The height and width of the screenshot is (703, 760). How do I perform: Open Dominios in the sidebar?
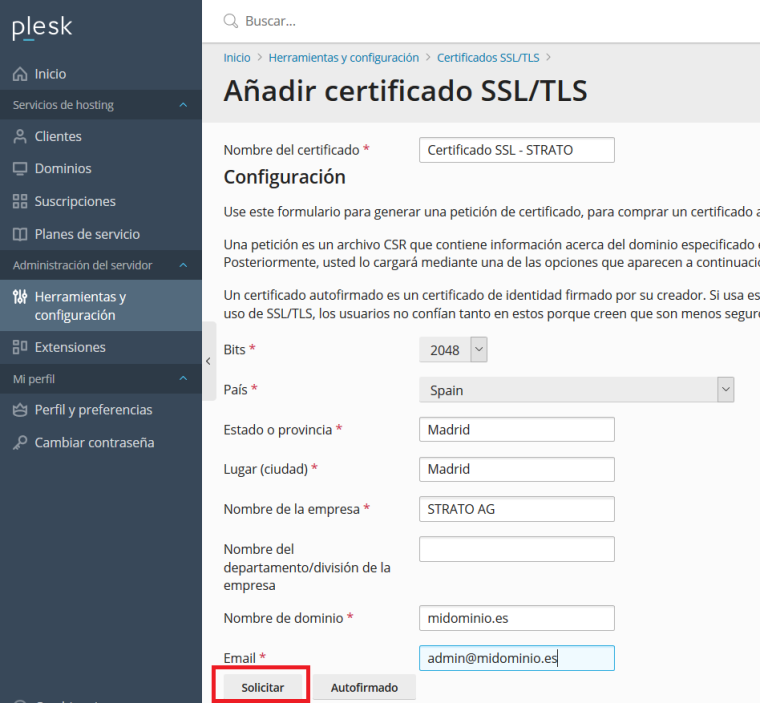click(101, 169)
